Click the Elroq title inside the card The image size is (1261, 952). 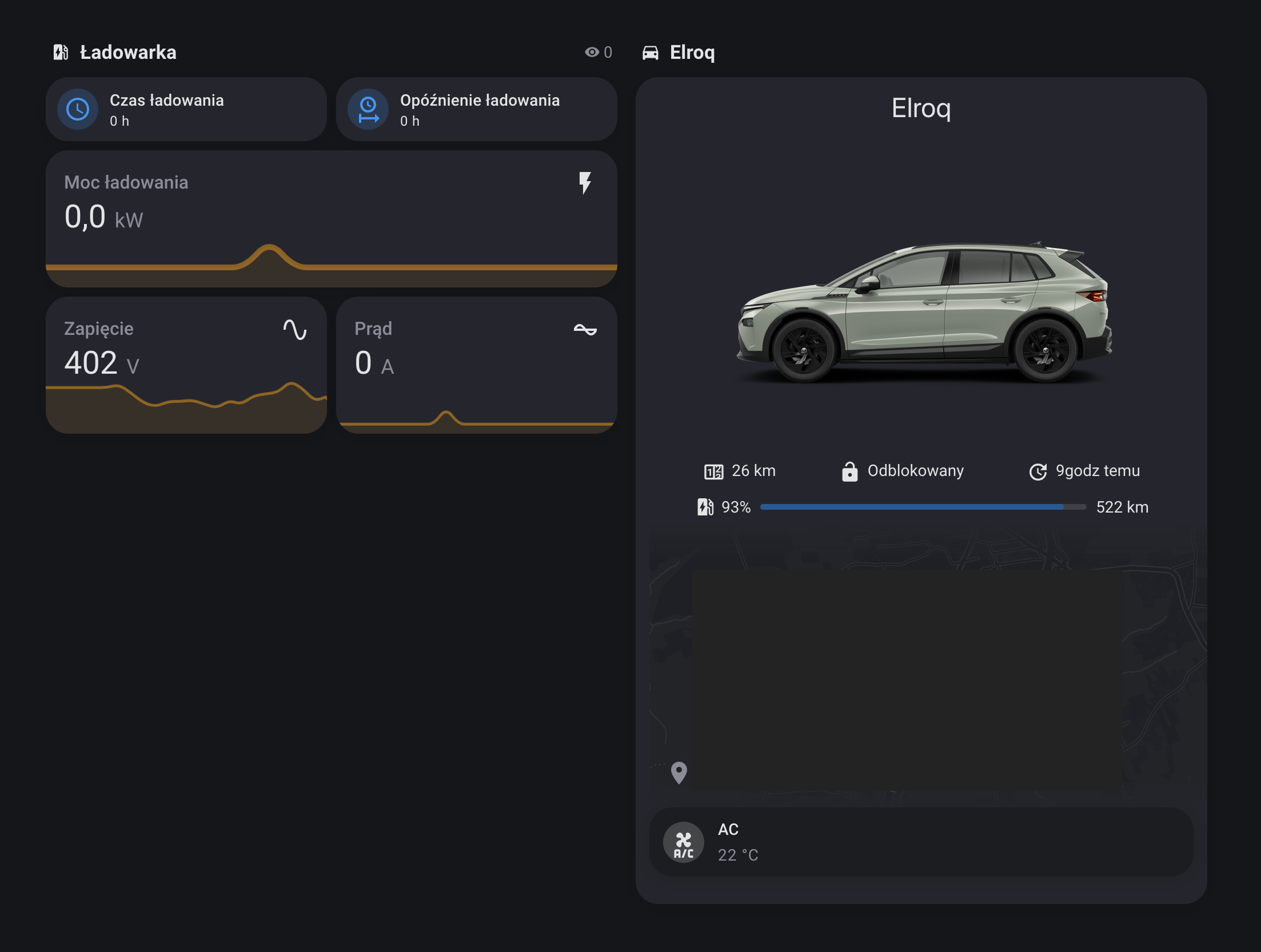tap(921, 108)
